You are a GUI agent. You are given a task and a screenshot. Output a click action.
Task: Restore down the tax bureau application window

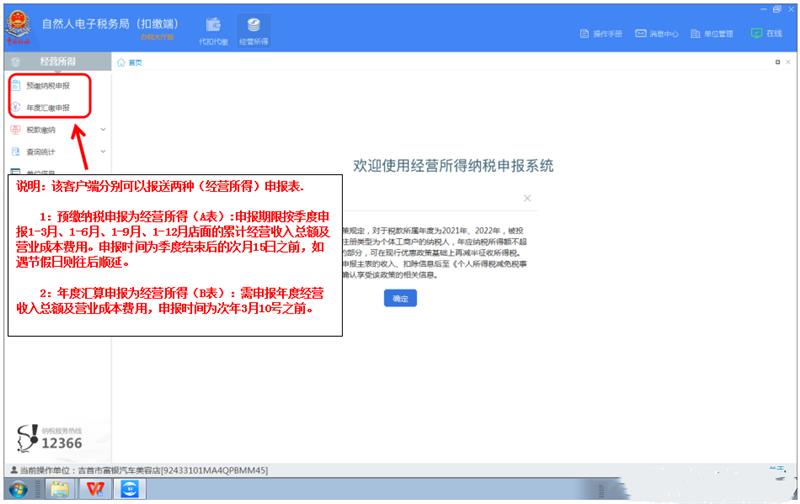click(777, 9)
